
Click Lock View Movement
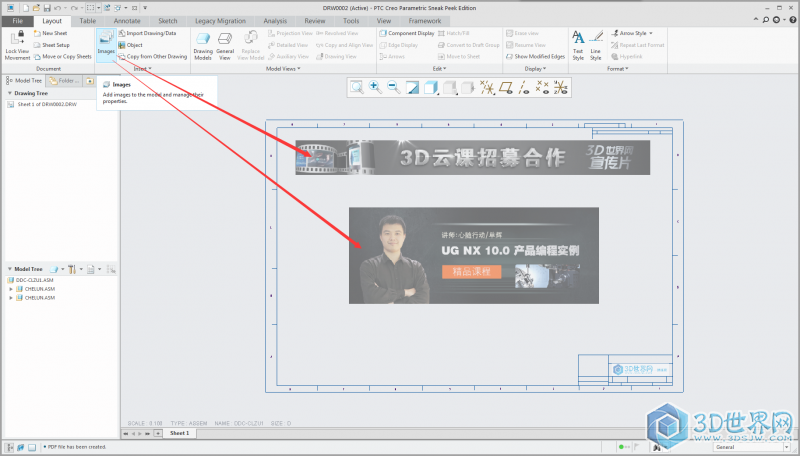point(17,45)
